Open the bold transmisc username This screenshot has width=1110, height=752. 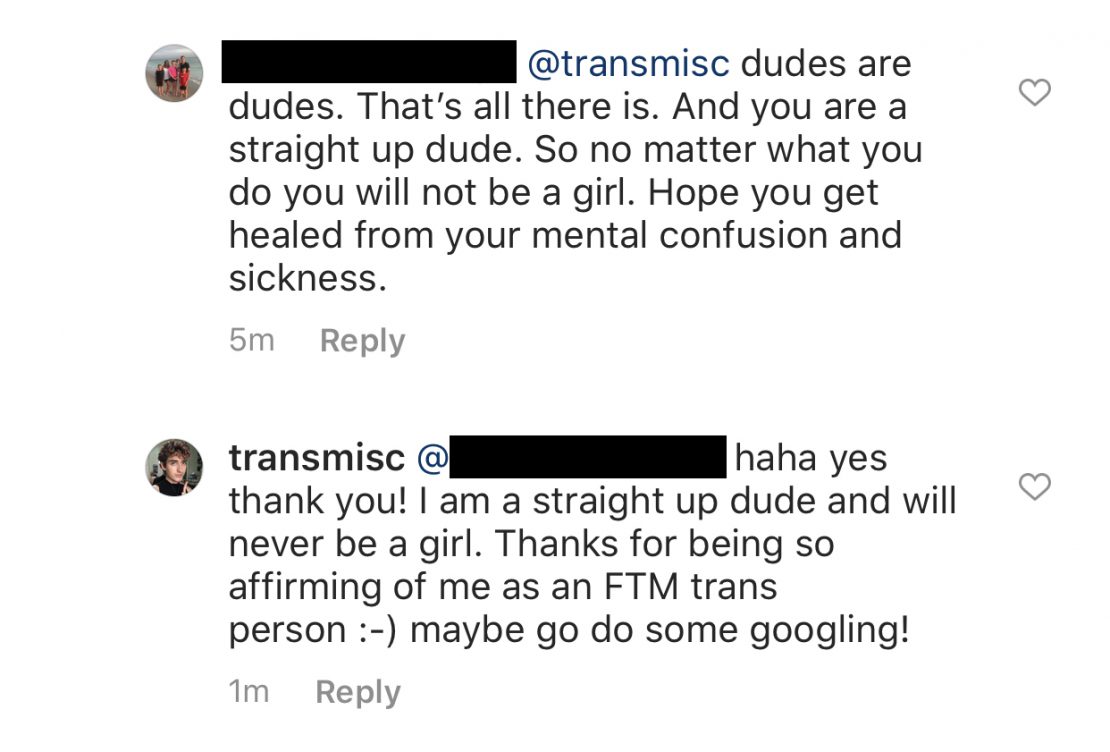[x=316, y=457]
